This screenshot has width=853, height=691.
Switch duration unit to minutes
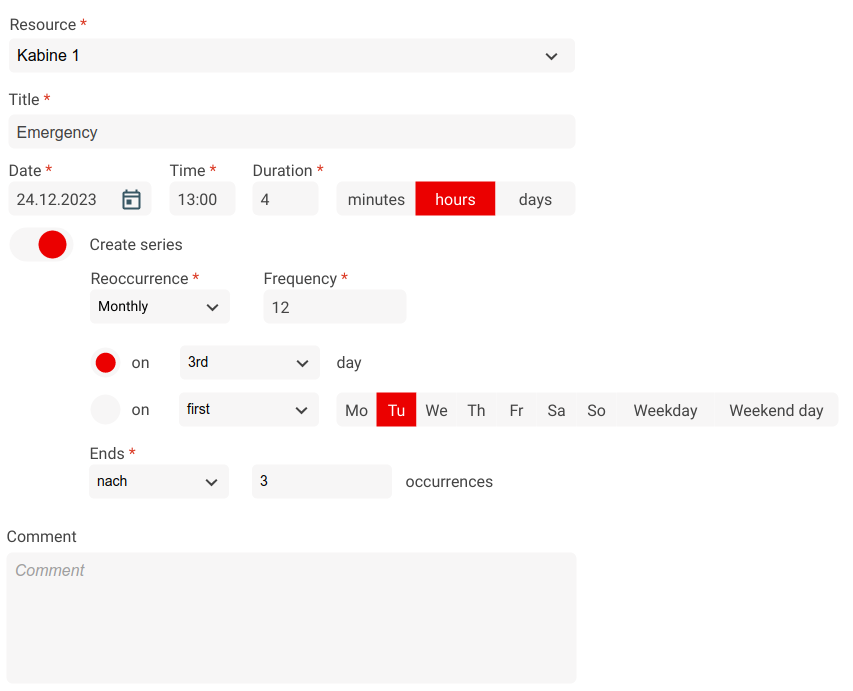376,199
